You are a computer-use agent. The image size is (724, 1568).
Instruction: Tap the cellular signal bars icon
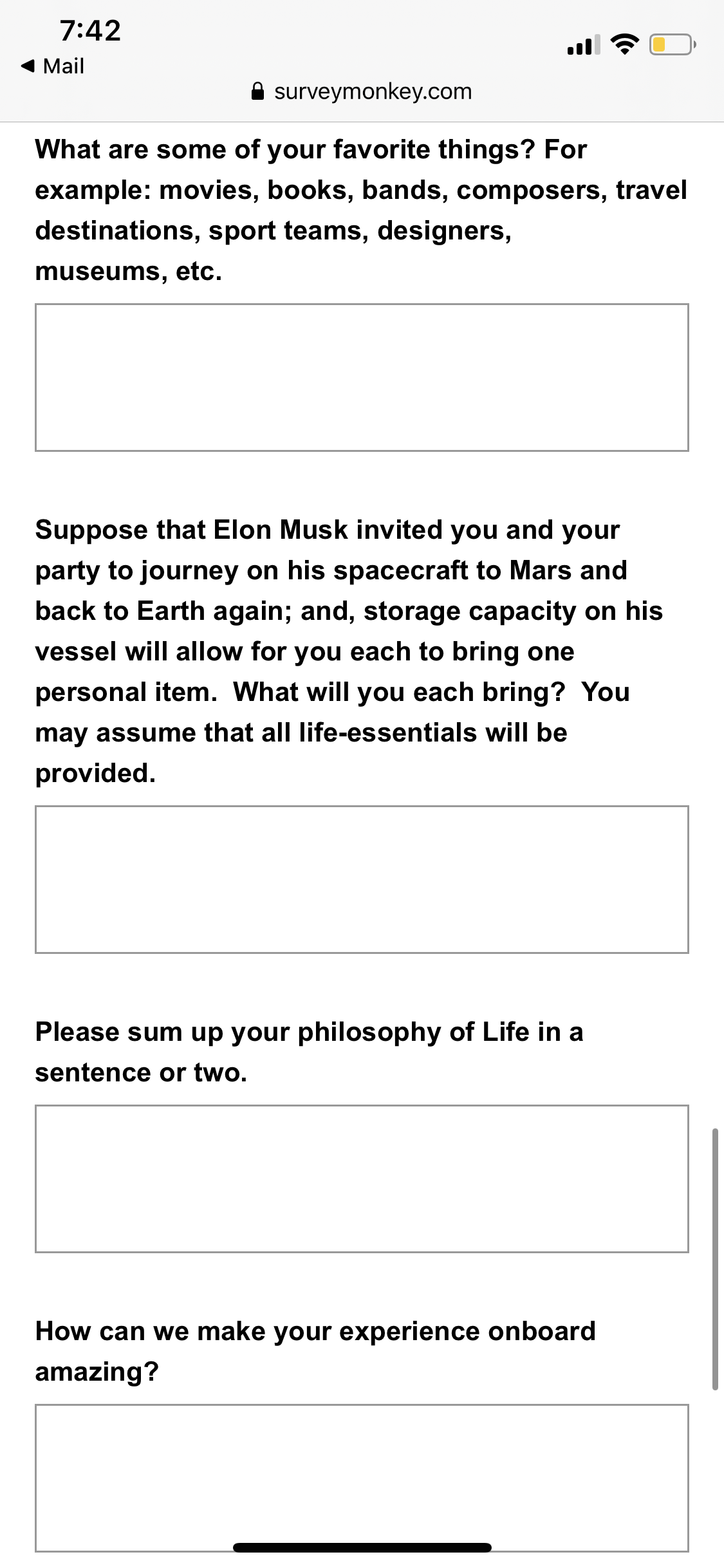pyautogui.click(x=583, y=44)
